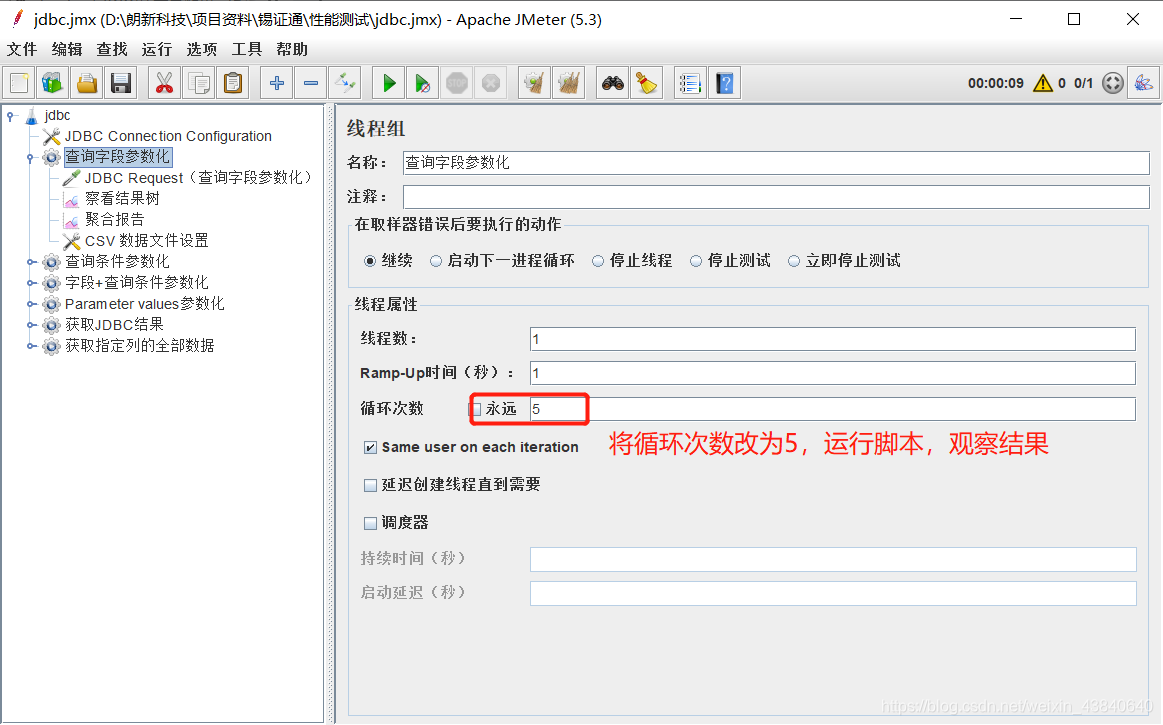The image size is (1163, 725).
Task: Uncheck Same user on each iteration
Action: coord(370,447)
